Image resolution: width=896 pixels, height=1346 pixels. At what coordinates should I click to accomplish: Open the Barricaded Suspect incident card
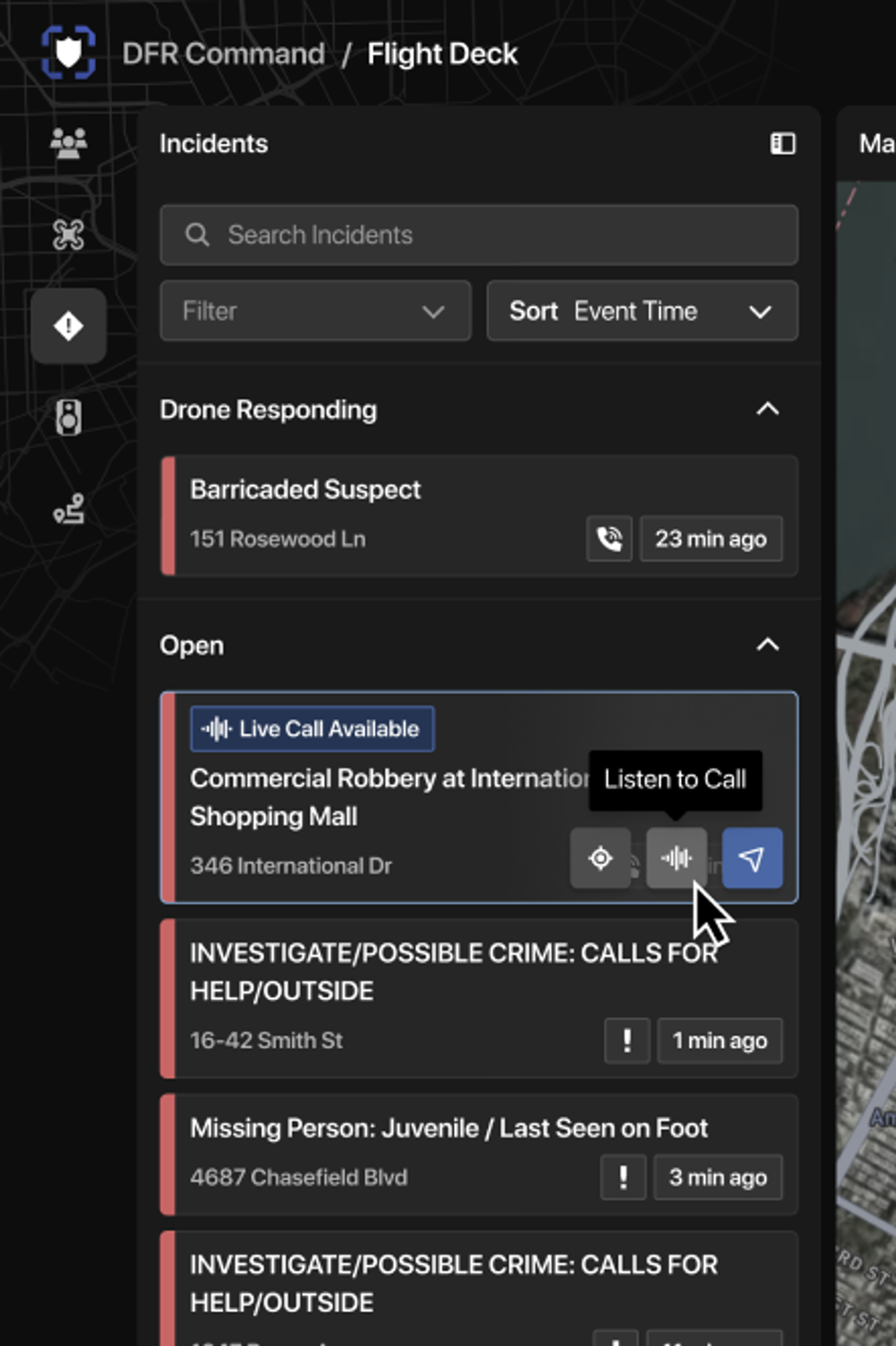(479, 515)
